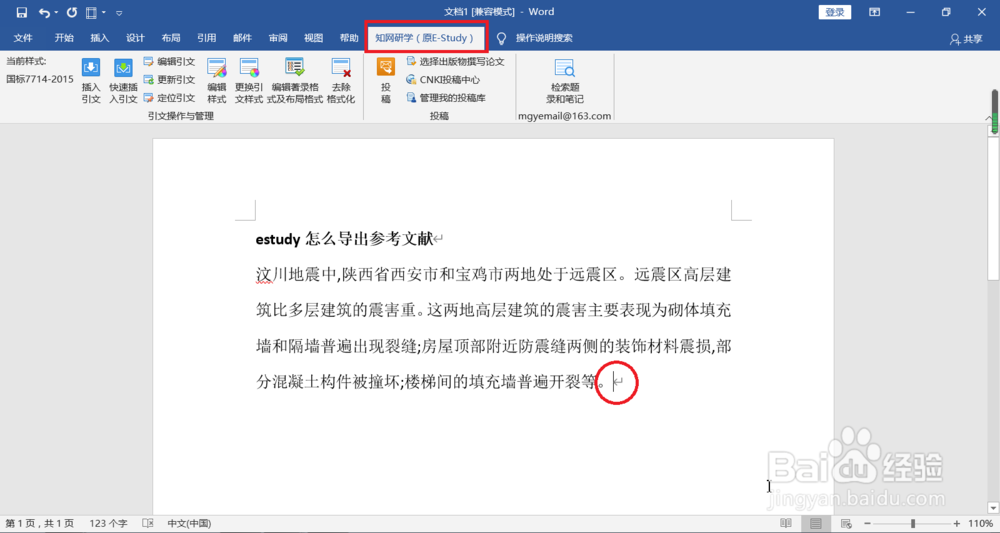This screenshot has height=533, width=1000.
Task: Click page count '第 1 页，共 1 页'
Action: (40, 523)
